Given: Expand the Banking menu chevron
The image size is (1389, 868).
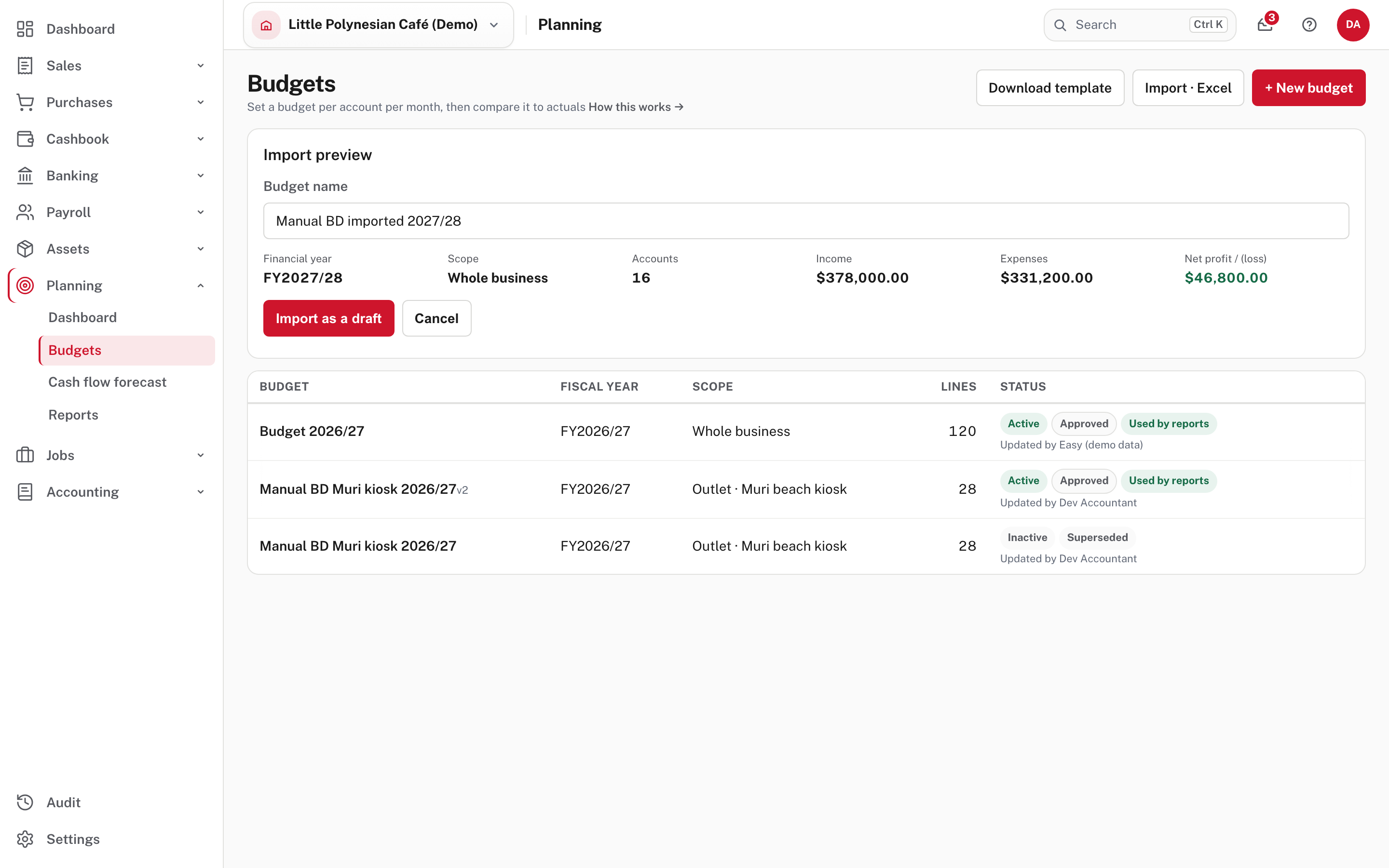Looking at the screenshot, I should (x=201, y=176).
